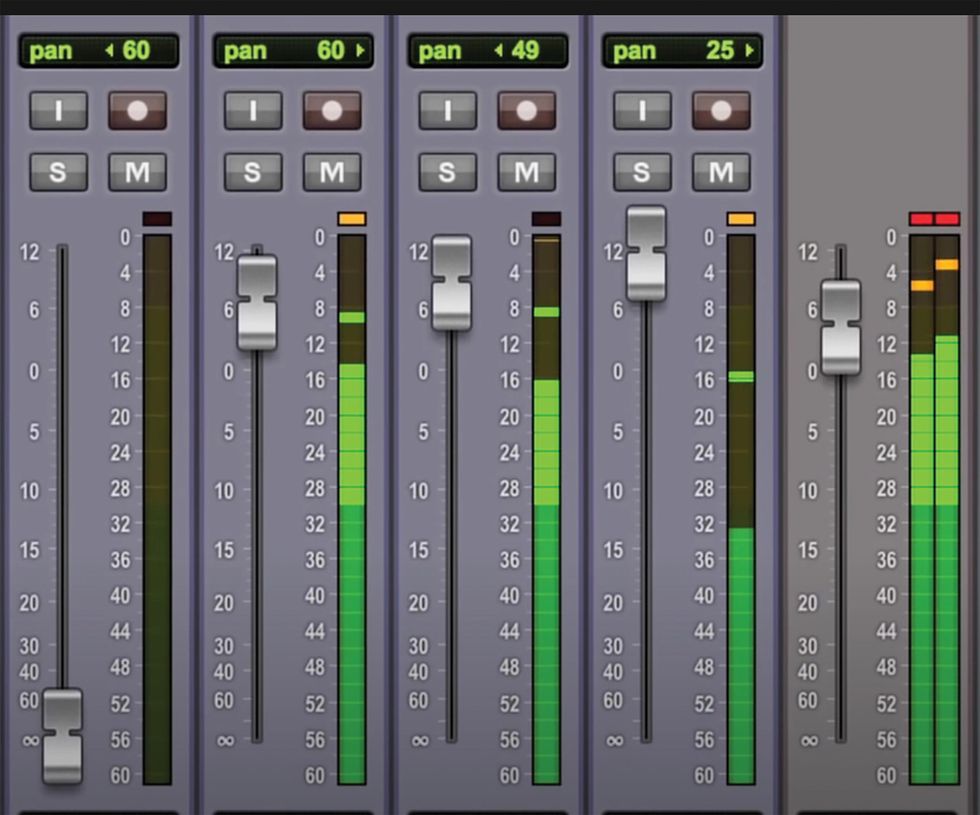
Task: Mute the channel with pan left 49
Action: coord(526,172)
